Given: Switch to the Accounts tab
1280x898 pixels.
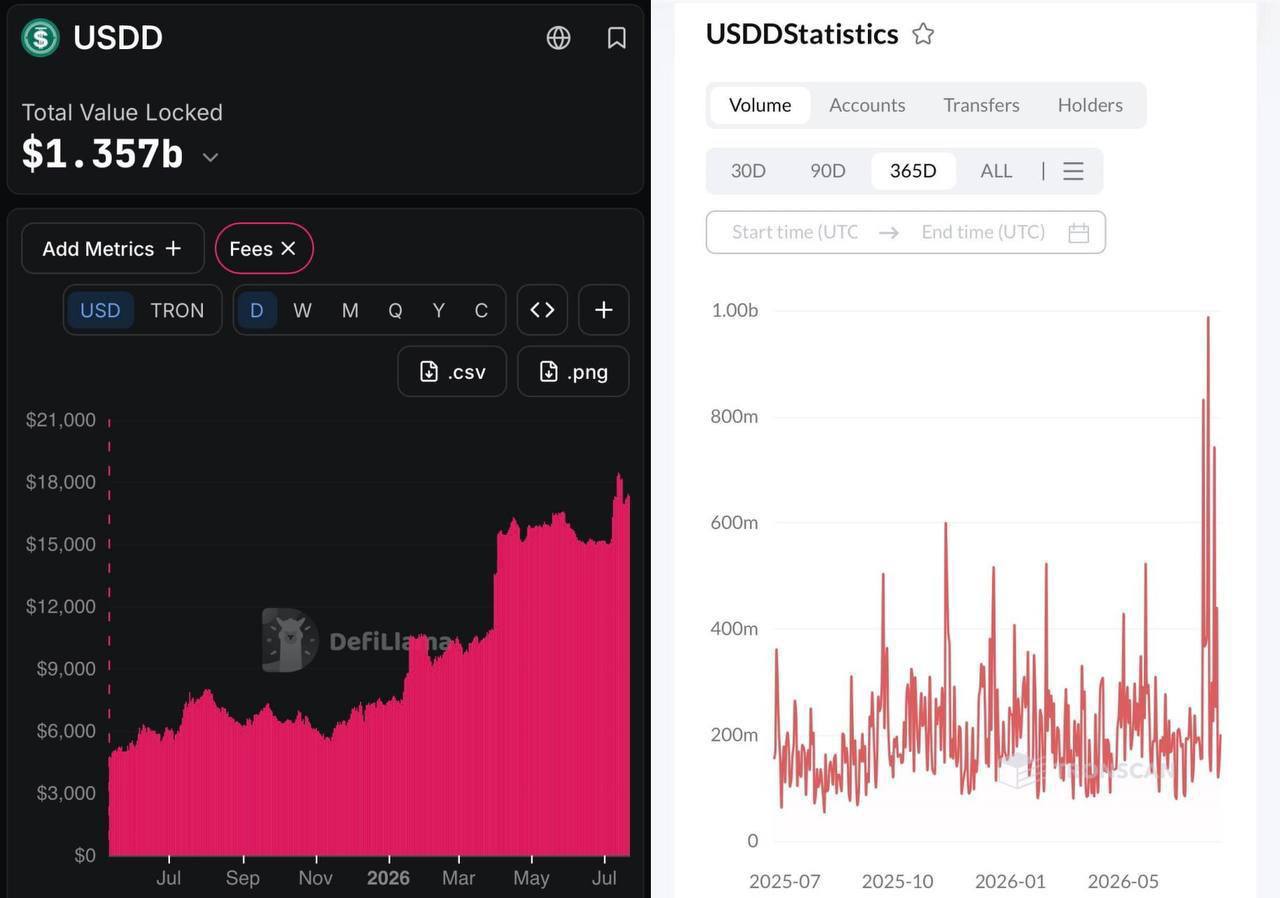Looking at the screenshot, I should [x=867, y=105].
